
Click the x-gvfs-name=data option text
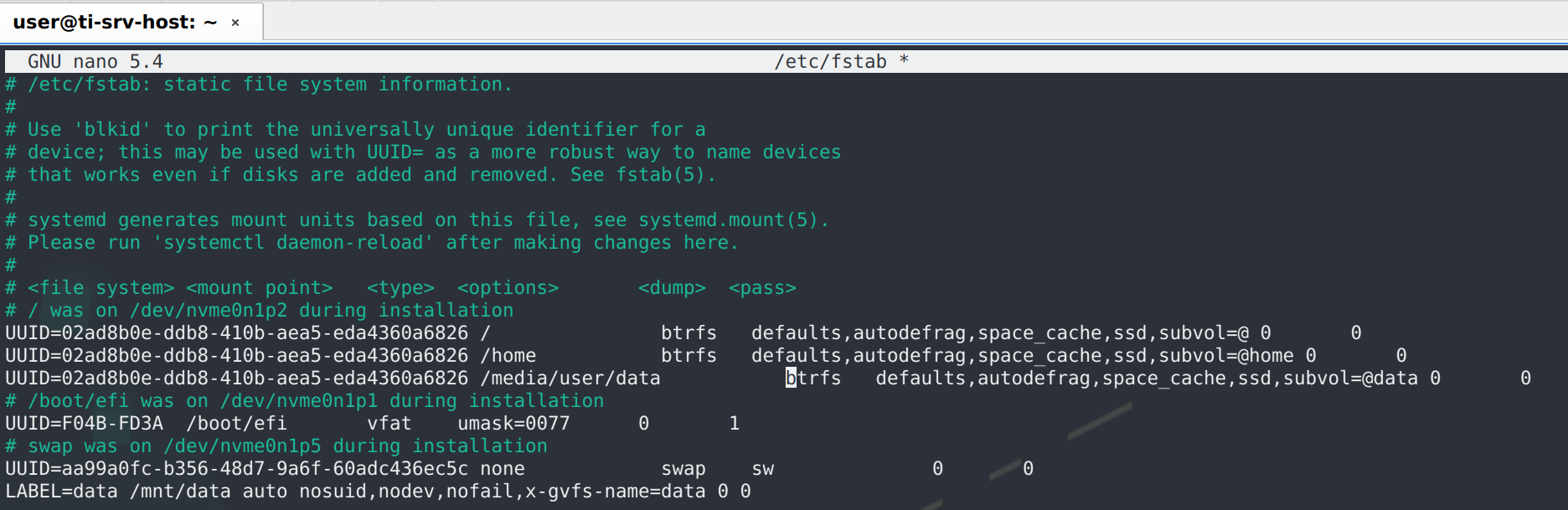[x=615, y=492]
